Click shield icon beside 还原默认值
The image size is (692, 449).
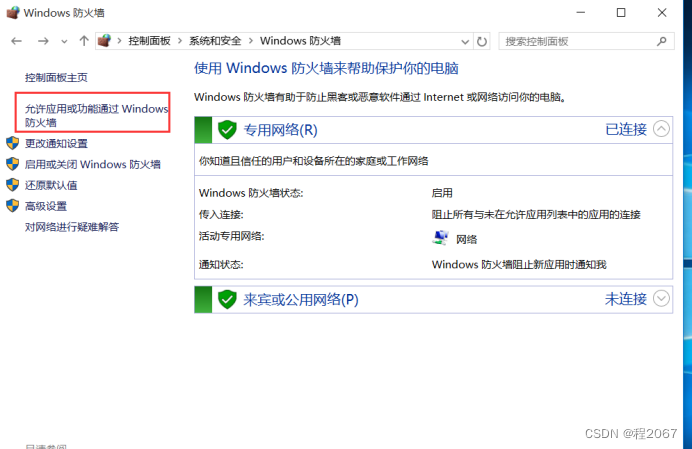(12, 185)
